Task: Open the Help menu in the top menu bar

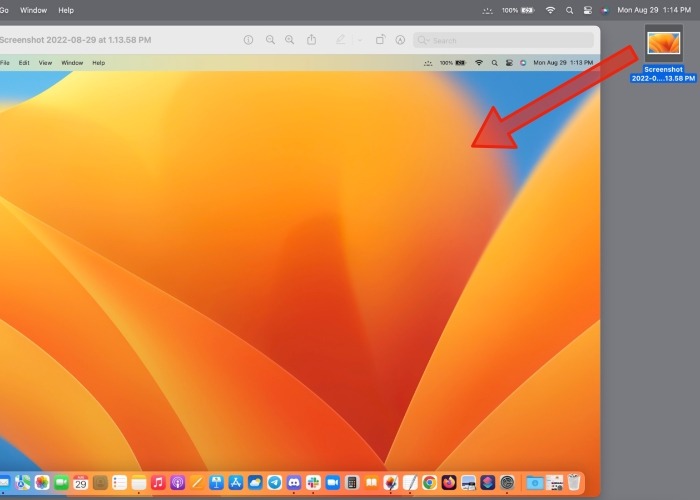Action: click(x=66, y=10)
